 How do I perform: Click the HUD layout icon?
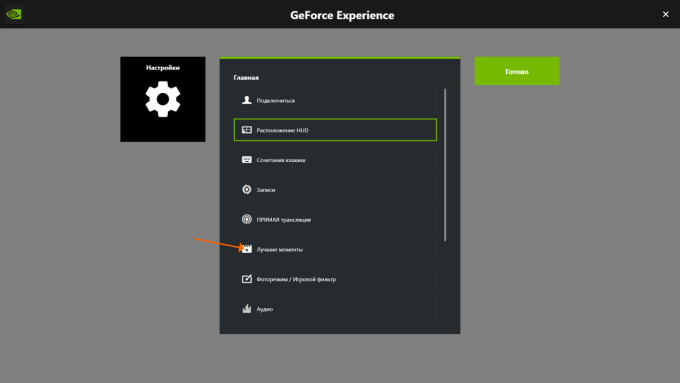(247, 130)
